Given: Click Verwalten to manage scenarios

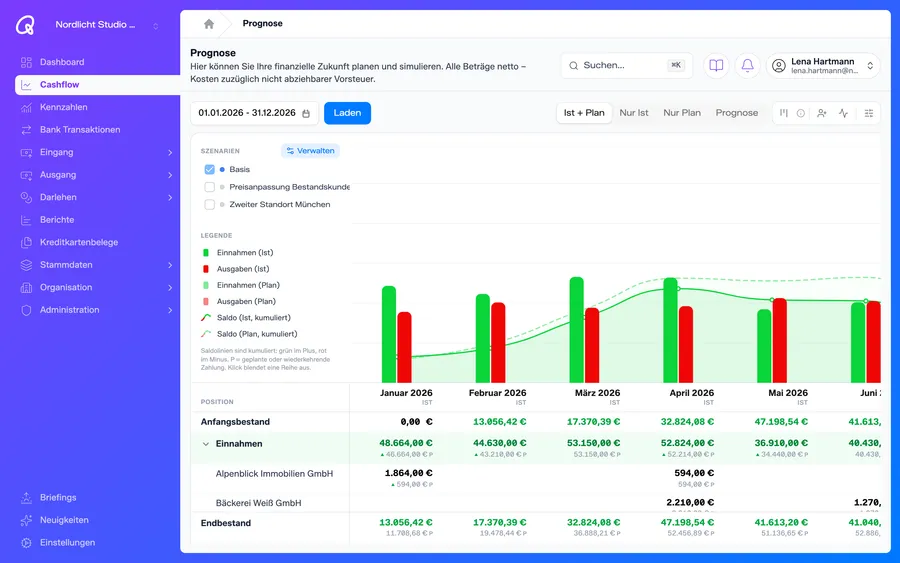Looking at the screenshot, I should pos(311,151).
